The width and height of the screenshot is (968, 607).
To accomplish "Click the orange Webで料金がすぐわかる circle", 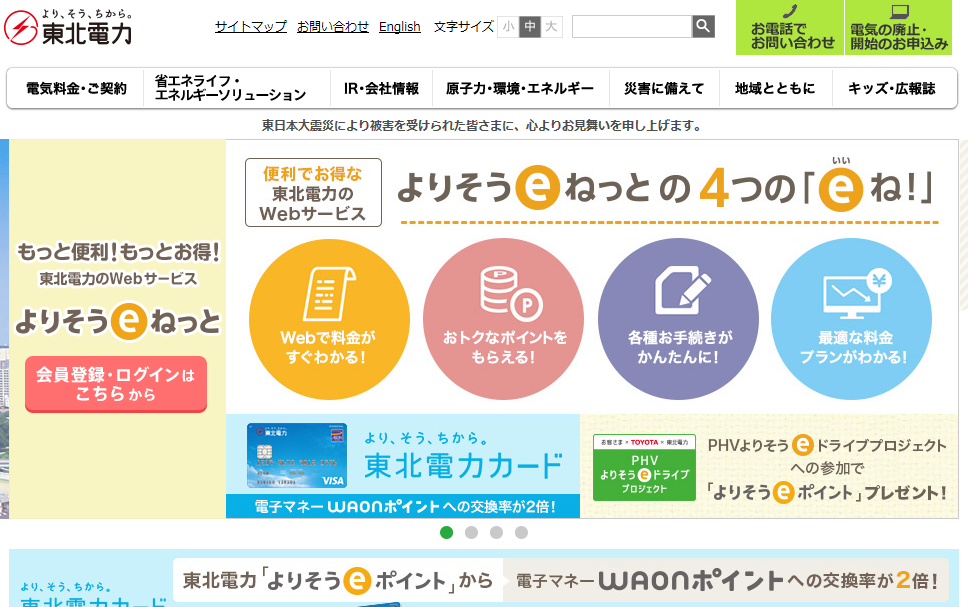I will (x=329, y=319).
